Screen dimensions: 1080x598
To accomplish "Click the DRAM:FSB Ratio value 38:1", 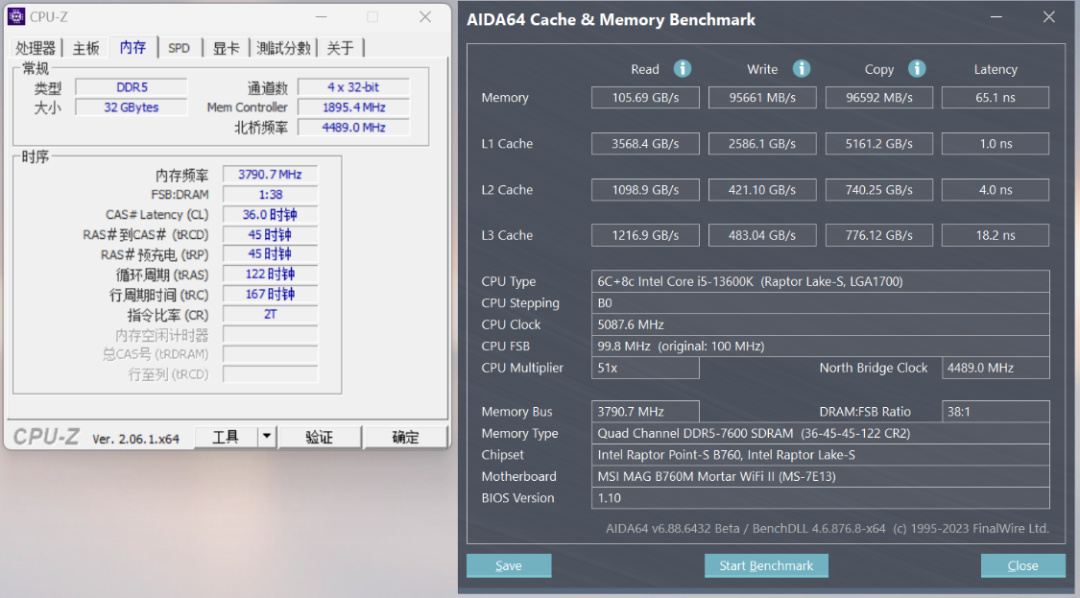I will pyautogui.click(x=995, y=411).
